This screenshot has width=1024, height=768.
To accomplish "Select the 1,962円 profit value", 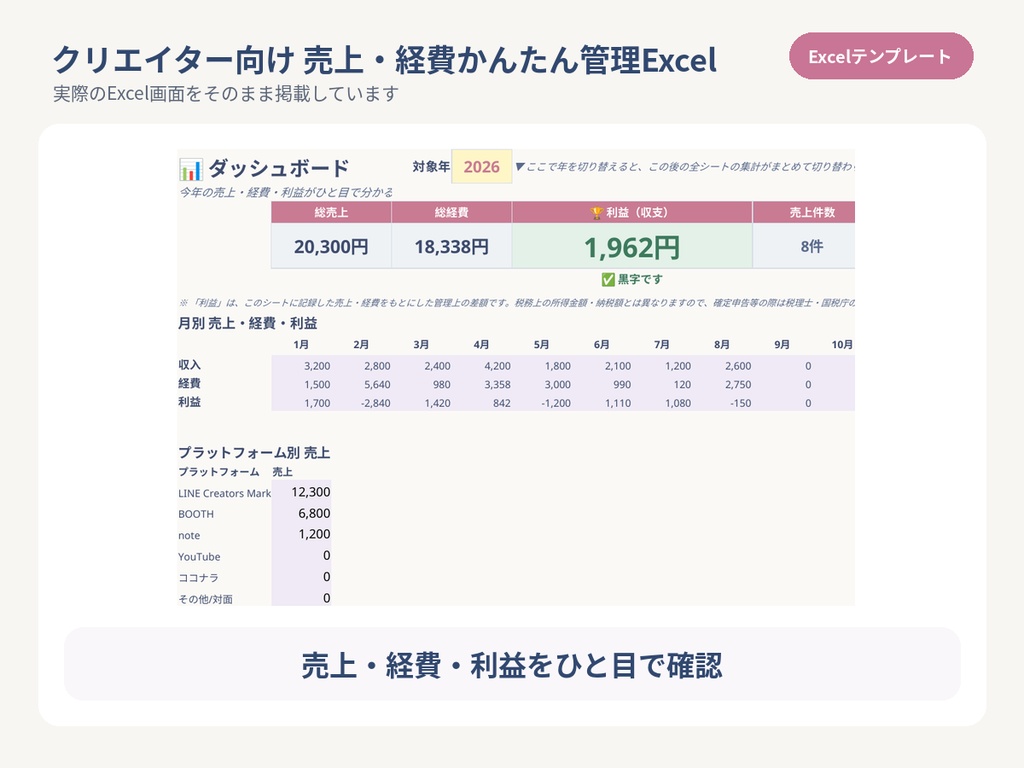I will [x=632, y=247].
